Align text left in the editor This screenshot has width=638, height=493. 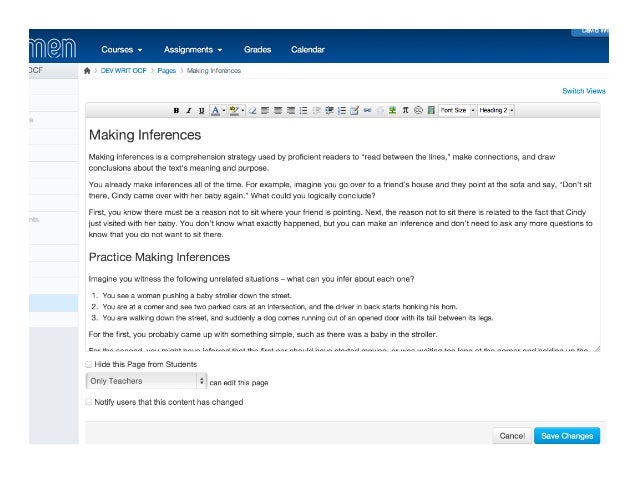pyautogui.click(x=265, y=110)
